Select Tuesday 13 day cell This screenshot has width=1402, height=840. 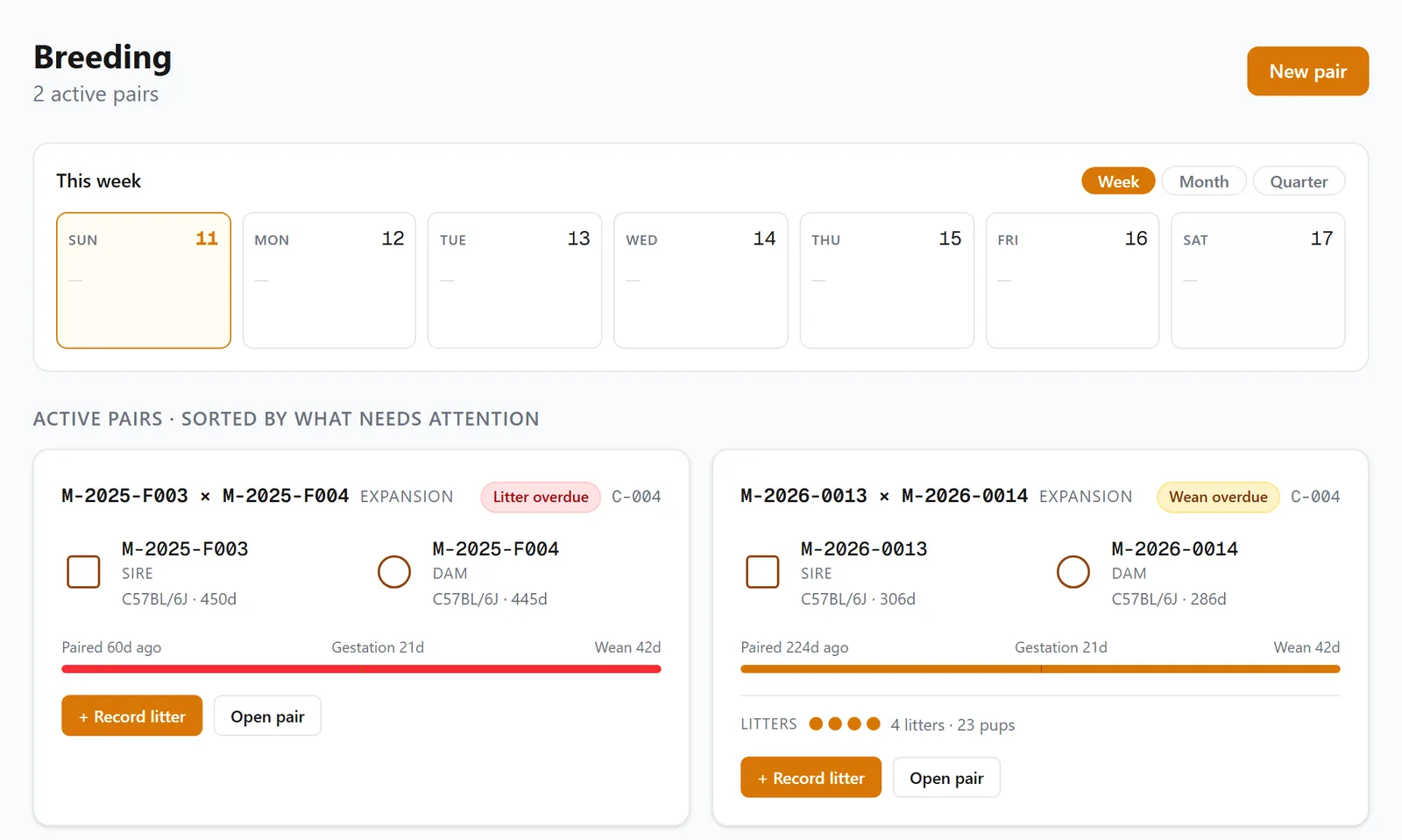coord(515,280)
